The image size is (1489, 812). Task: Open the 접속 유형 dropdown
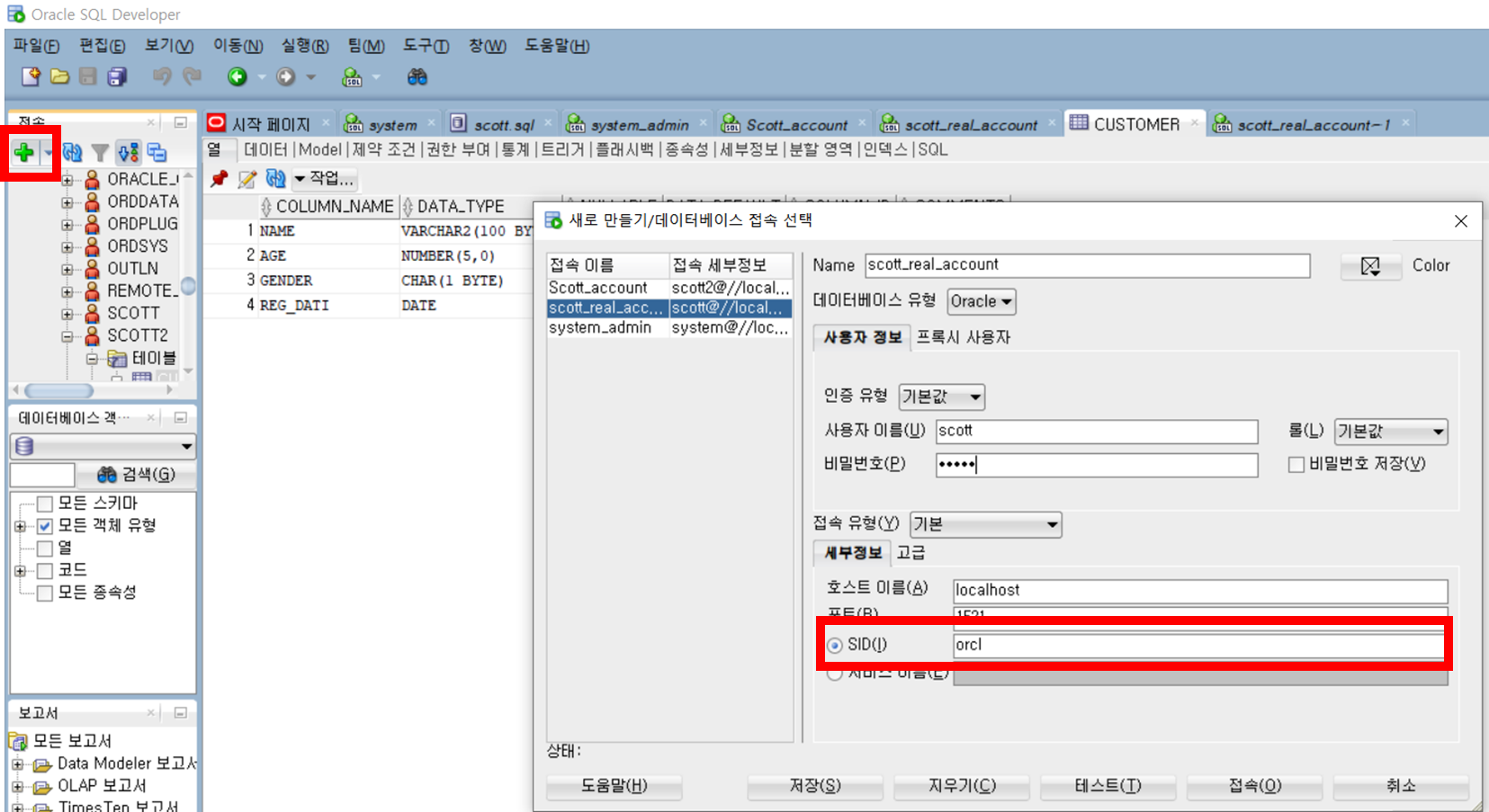pos(985,524)
